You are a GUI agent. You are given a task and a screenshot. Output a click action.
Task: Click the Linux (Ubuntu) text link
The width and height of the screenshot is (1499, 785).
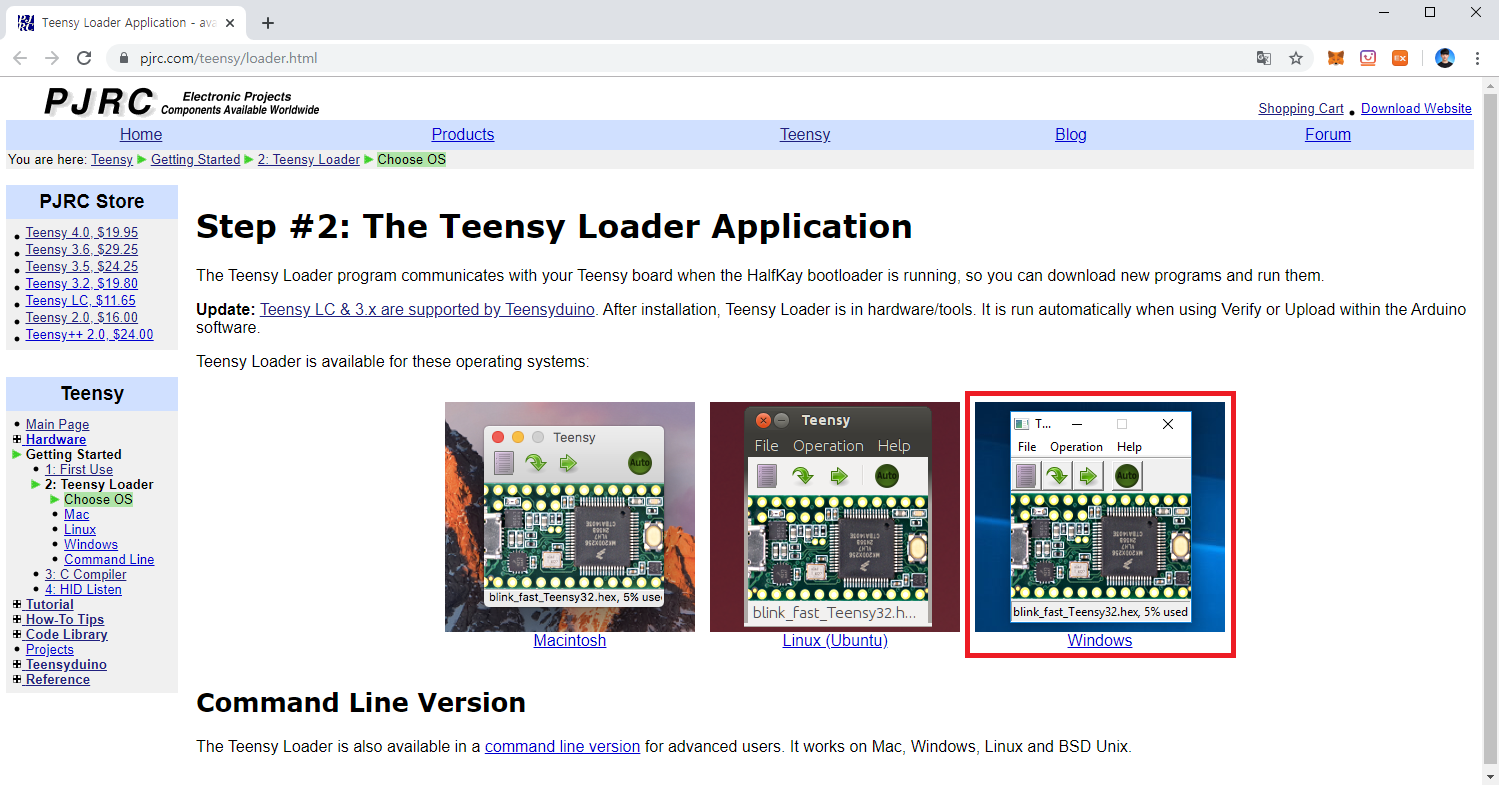835,640
